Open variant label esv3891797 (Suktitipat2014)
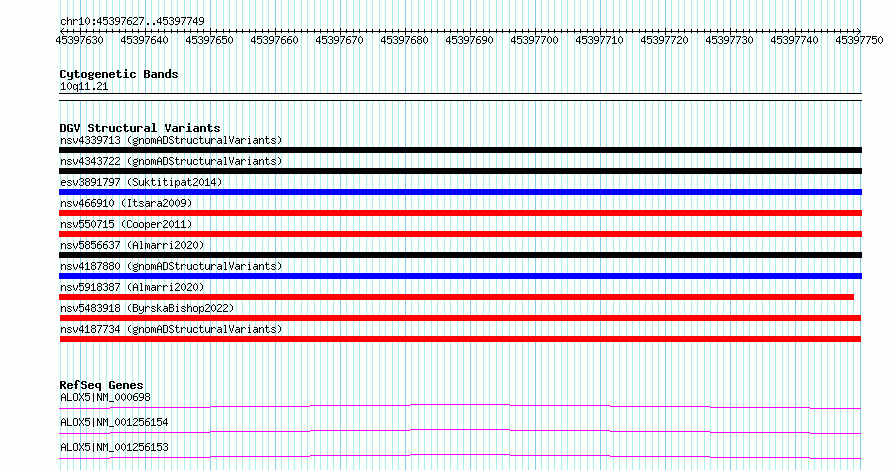Image resolution: width=890 pixels, height=470 pixels. (x=141, y=182)
